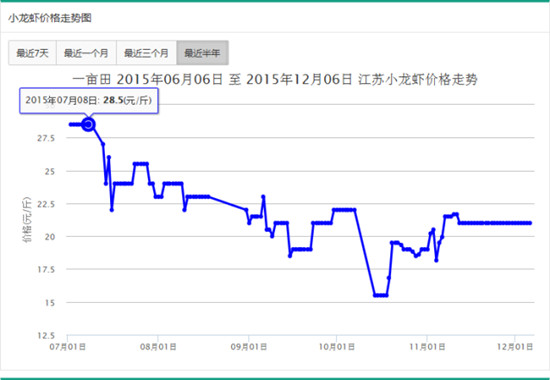Click the 12月01日 x-axis label

click(515, 347)
